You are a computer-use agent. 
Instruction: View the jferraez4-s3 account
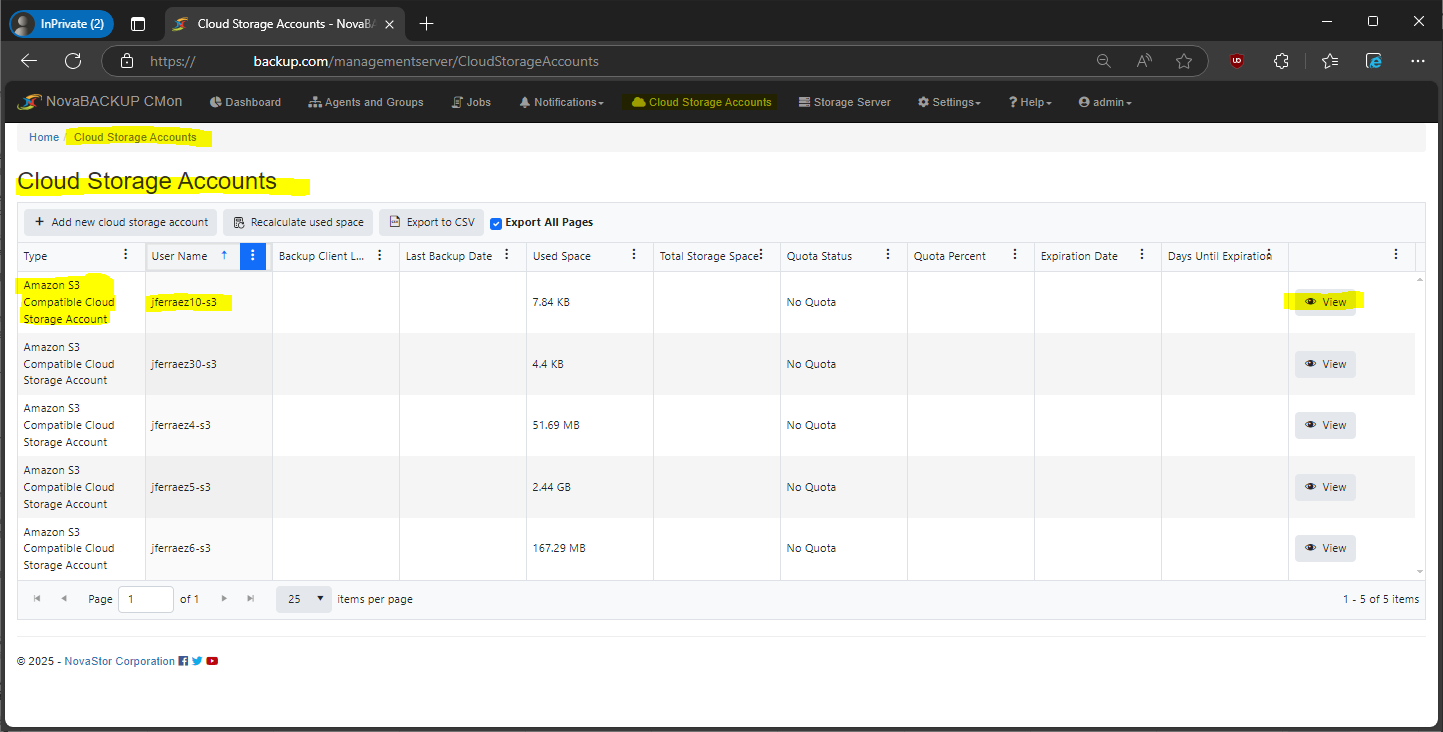point(1325,425)
